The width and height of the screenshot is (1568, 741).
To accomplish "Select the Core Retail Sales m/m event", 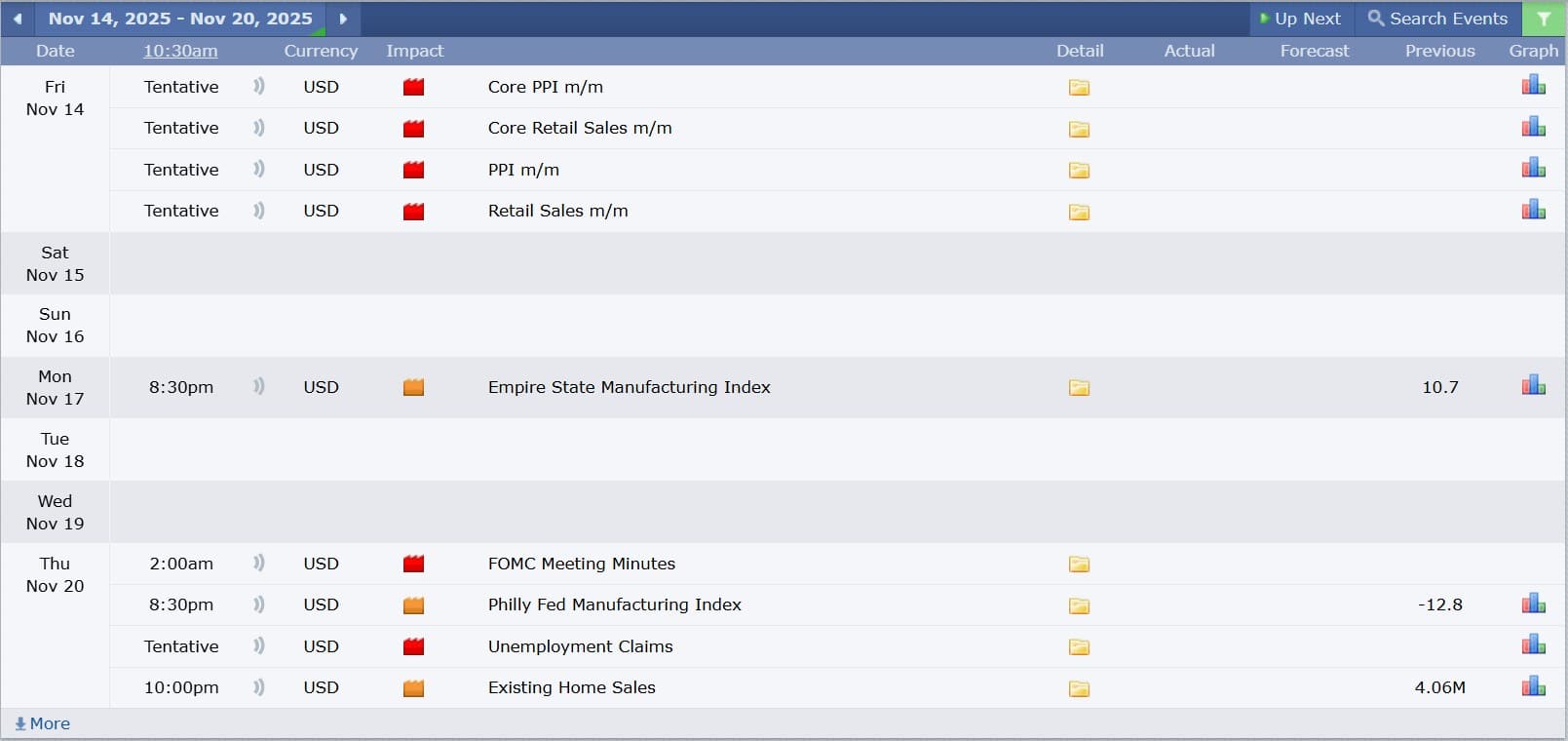I will (x=580, y=128).
